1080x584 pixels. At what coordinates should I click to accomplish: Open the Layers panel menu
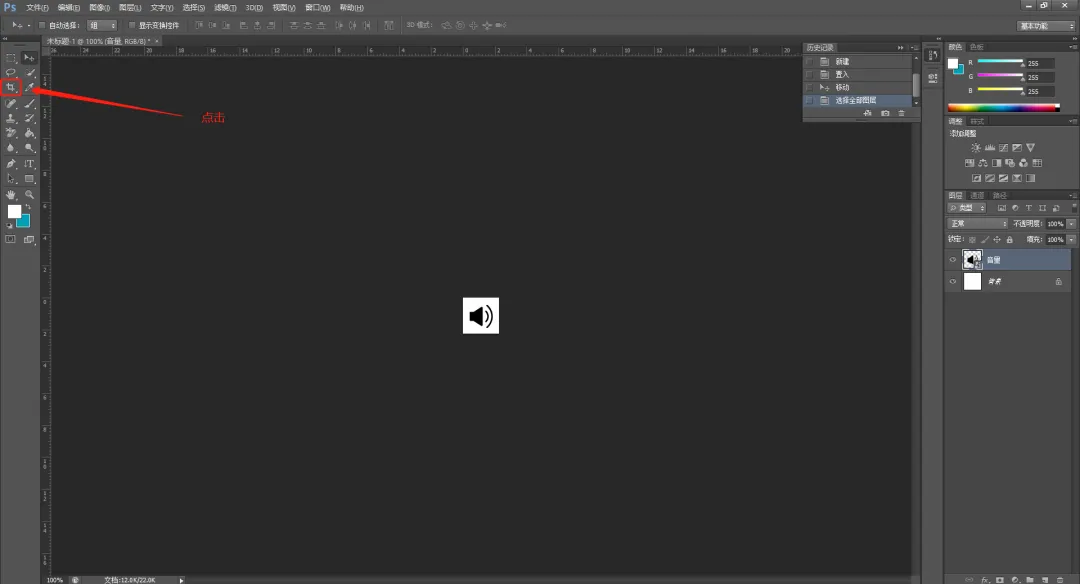[1075, 195]
